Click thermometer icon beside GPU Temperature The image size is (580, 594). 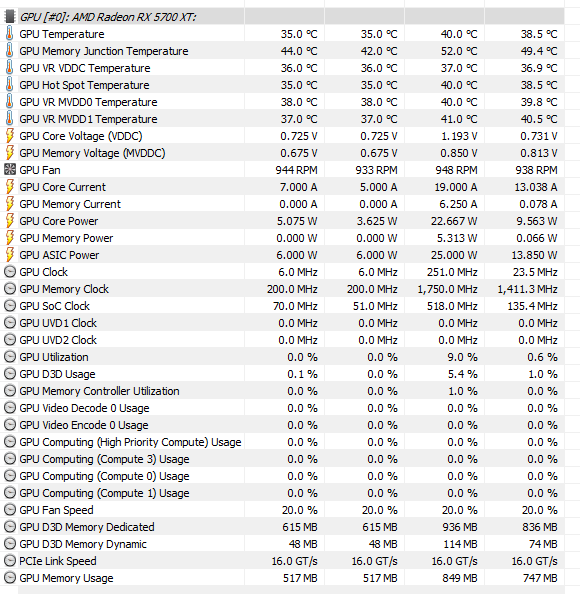(9, 34)
